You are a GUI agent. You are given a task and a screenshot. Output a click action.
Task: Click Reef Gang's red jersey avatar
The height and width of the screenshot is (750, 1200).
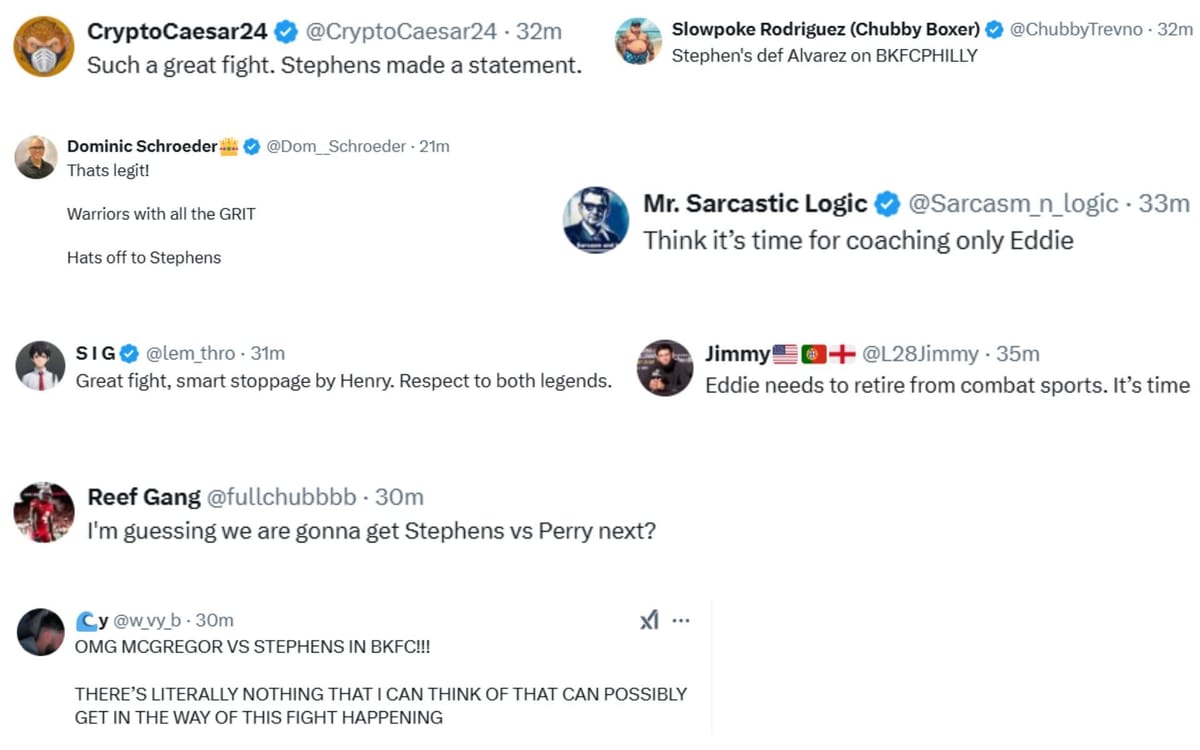coord(44,512)
